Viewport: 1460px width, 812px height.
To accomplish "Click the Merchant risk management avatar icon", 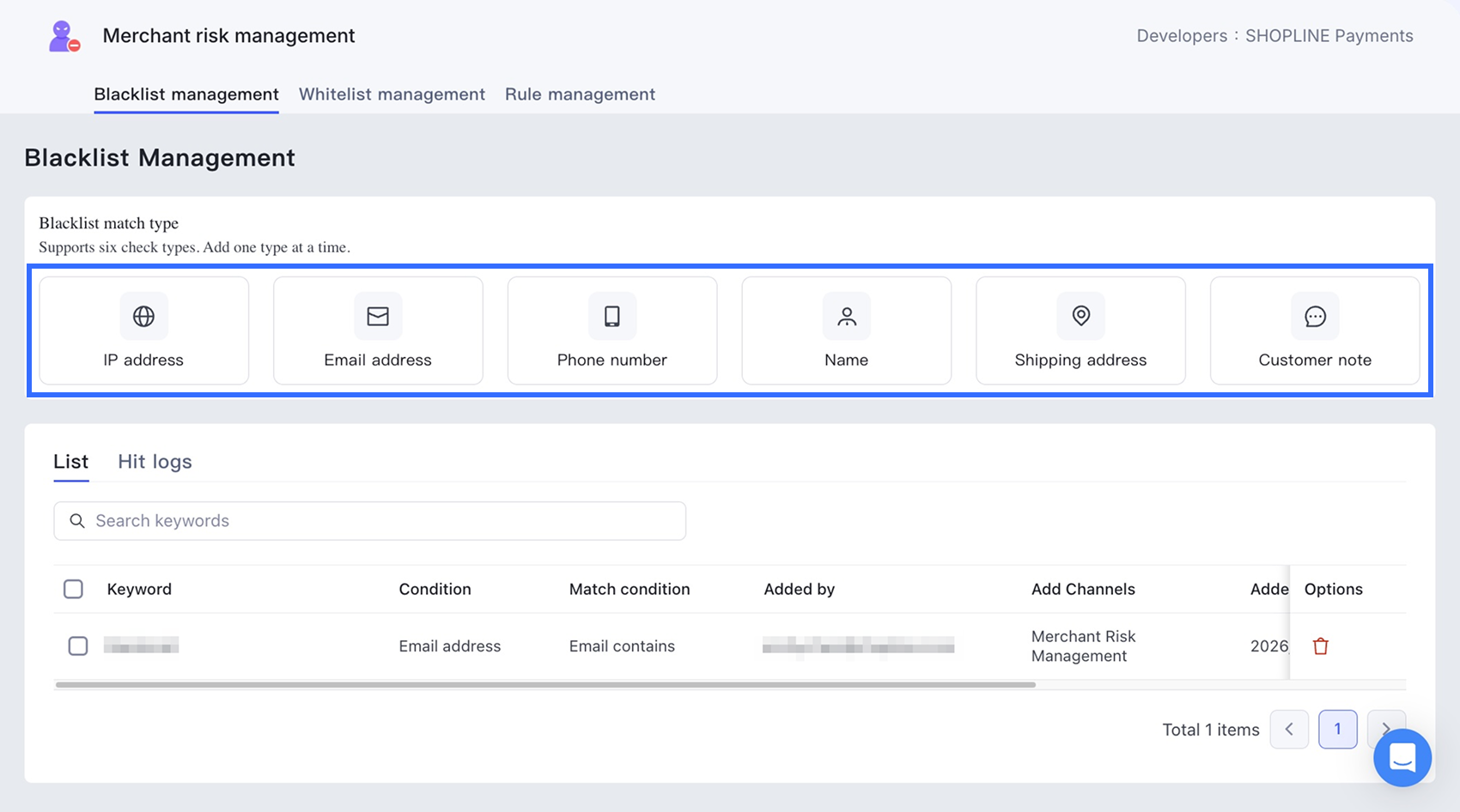I will (64, 36).
